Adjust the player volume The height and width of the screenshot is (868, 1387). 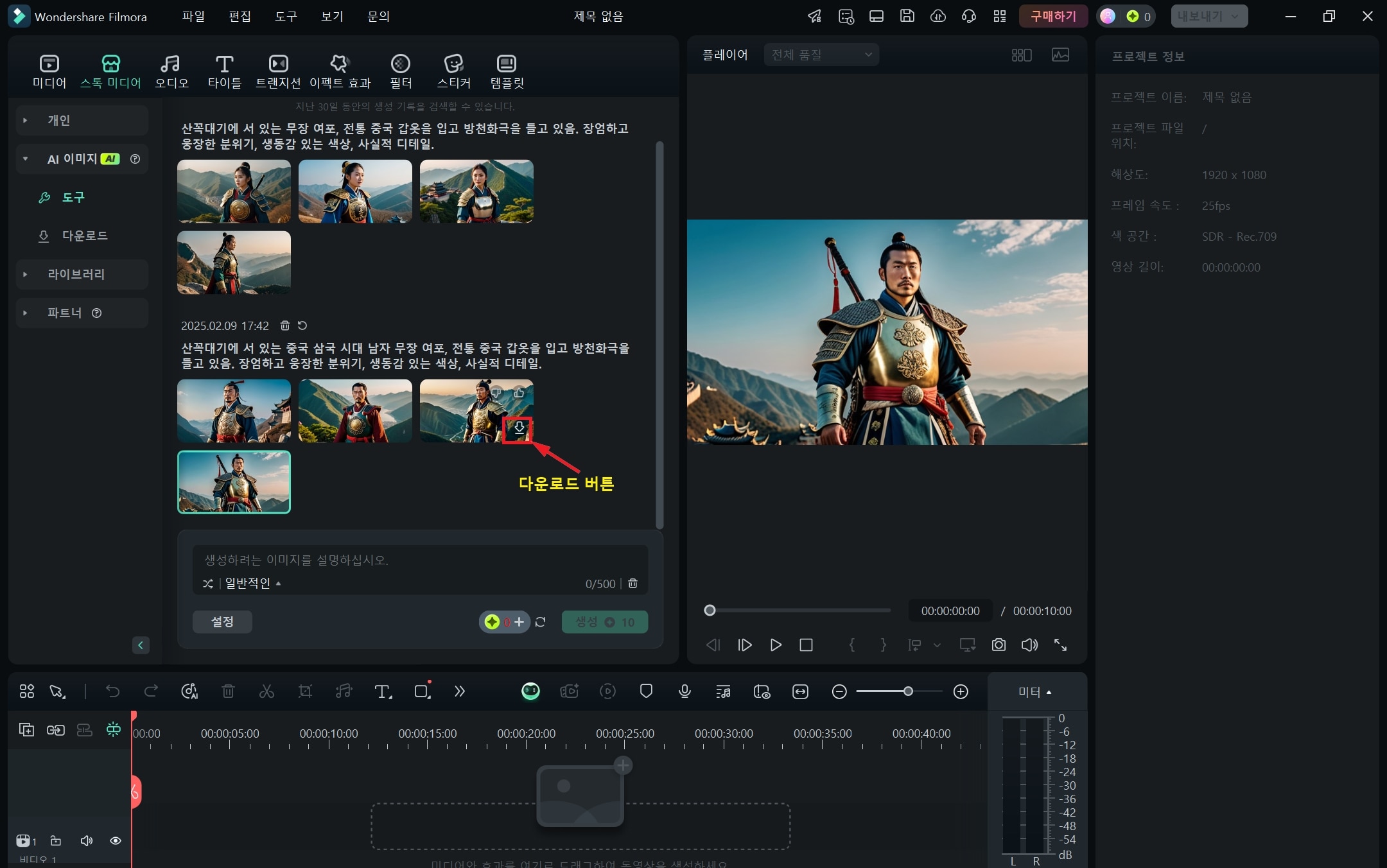1029,645
